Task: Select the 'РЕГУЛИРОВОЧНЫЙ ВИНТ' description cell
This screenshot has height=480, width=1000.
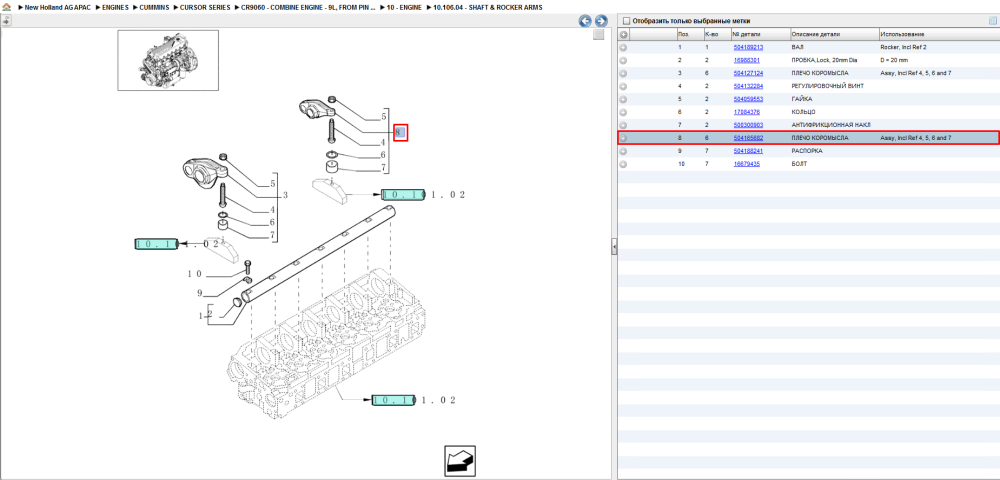Action: (827, 86)
